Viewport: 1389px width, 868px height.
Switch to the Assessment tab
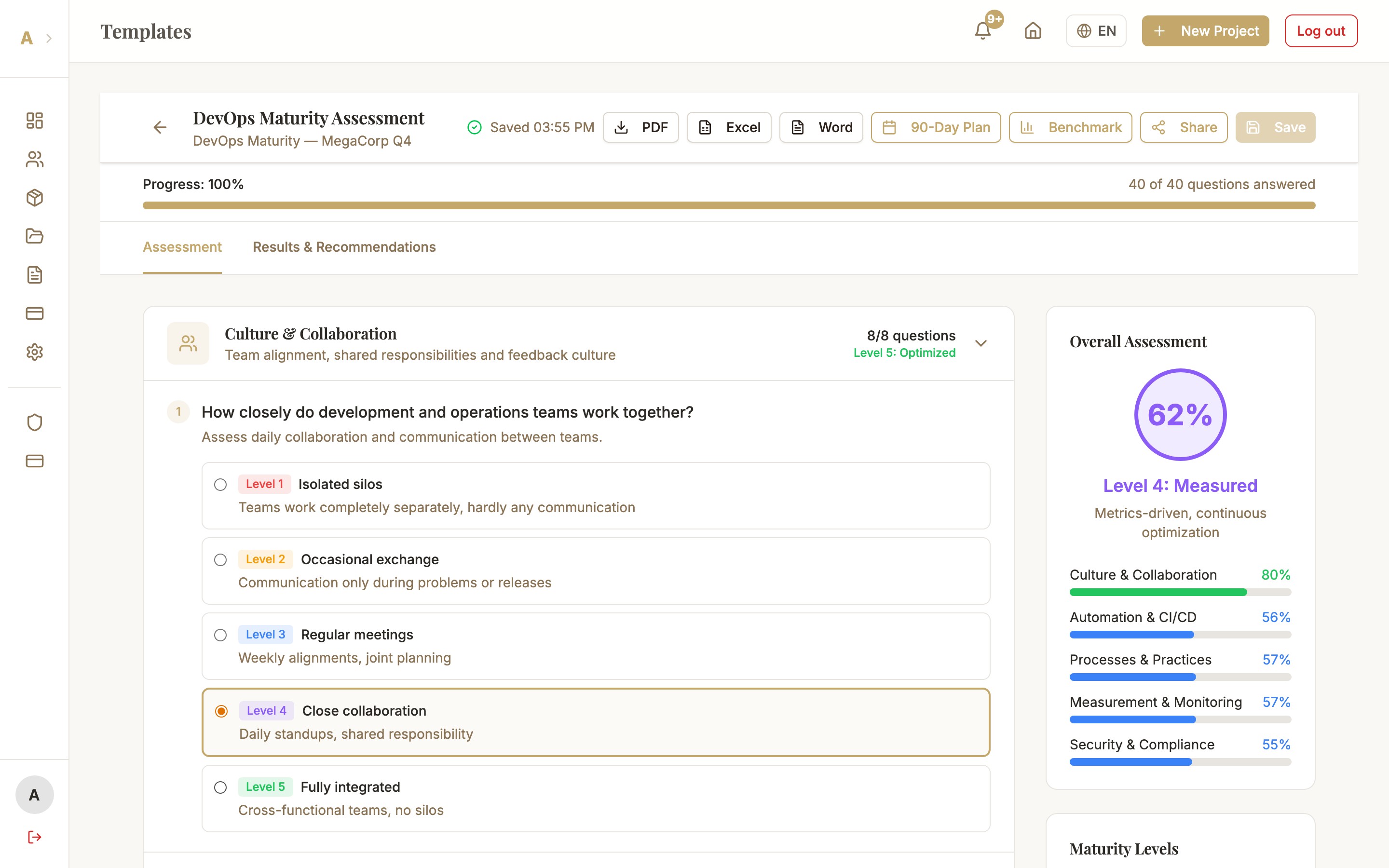point(182,247)
